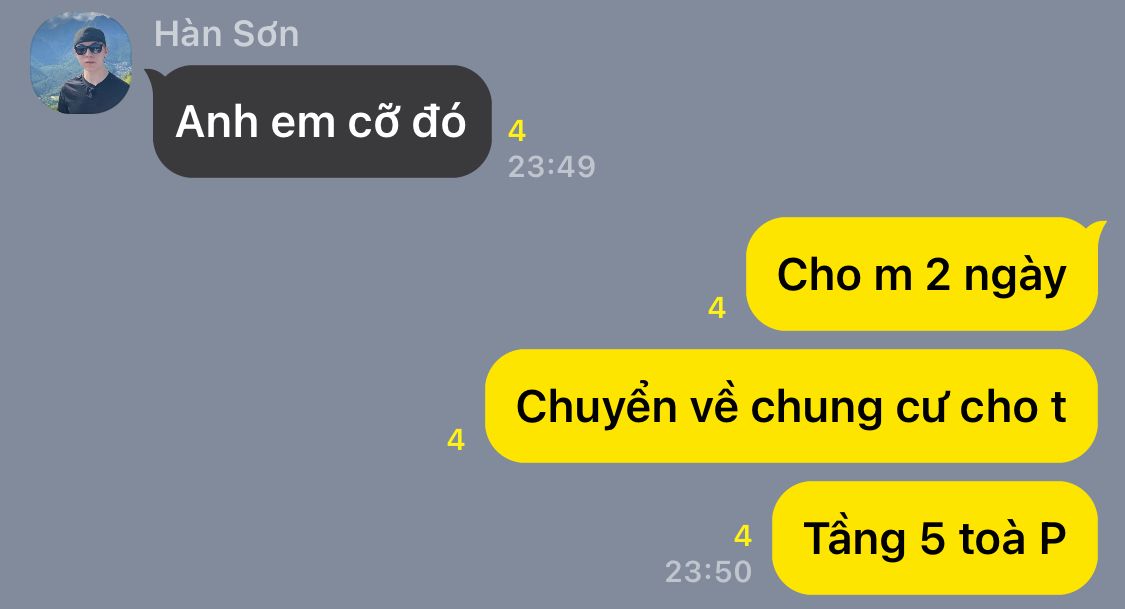Select the message bubble "Tầng 5 toà P"
The image size is (1125, 609).
[x=935, y=538]
